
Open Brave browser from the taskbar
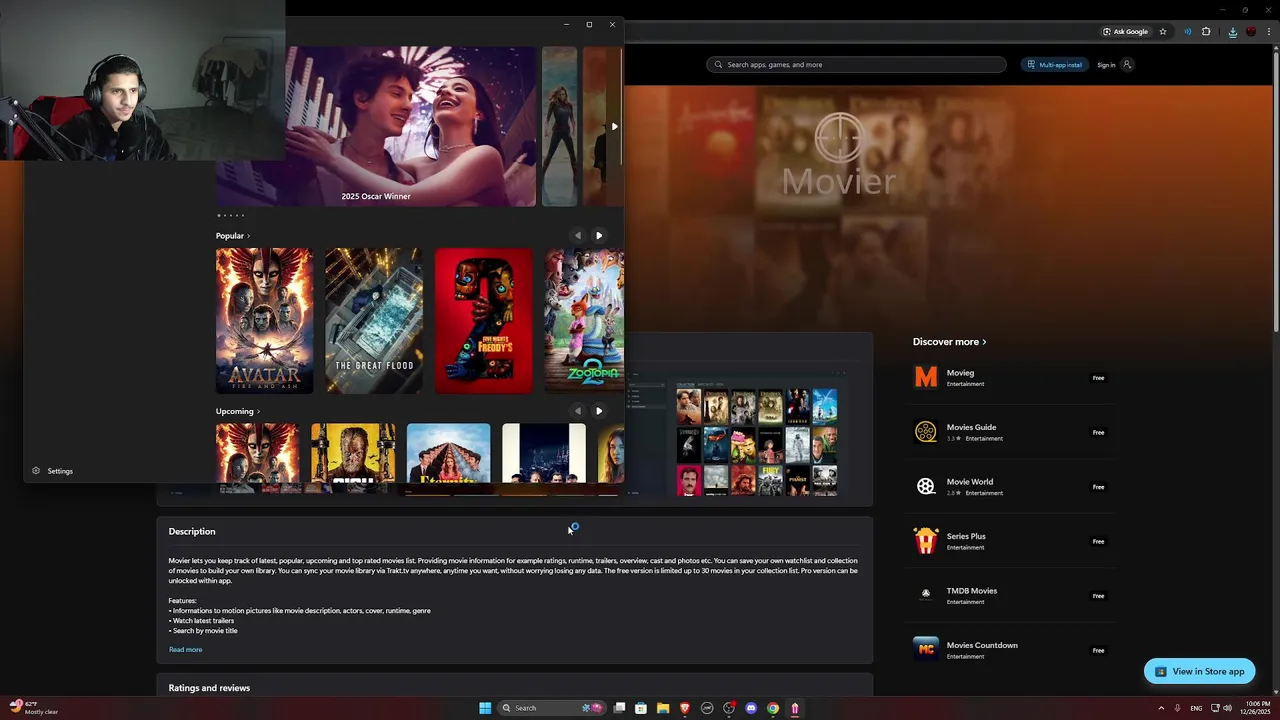[685, 708]
